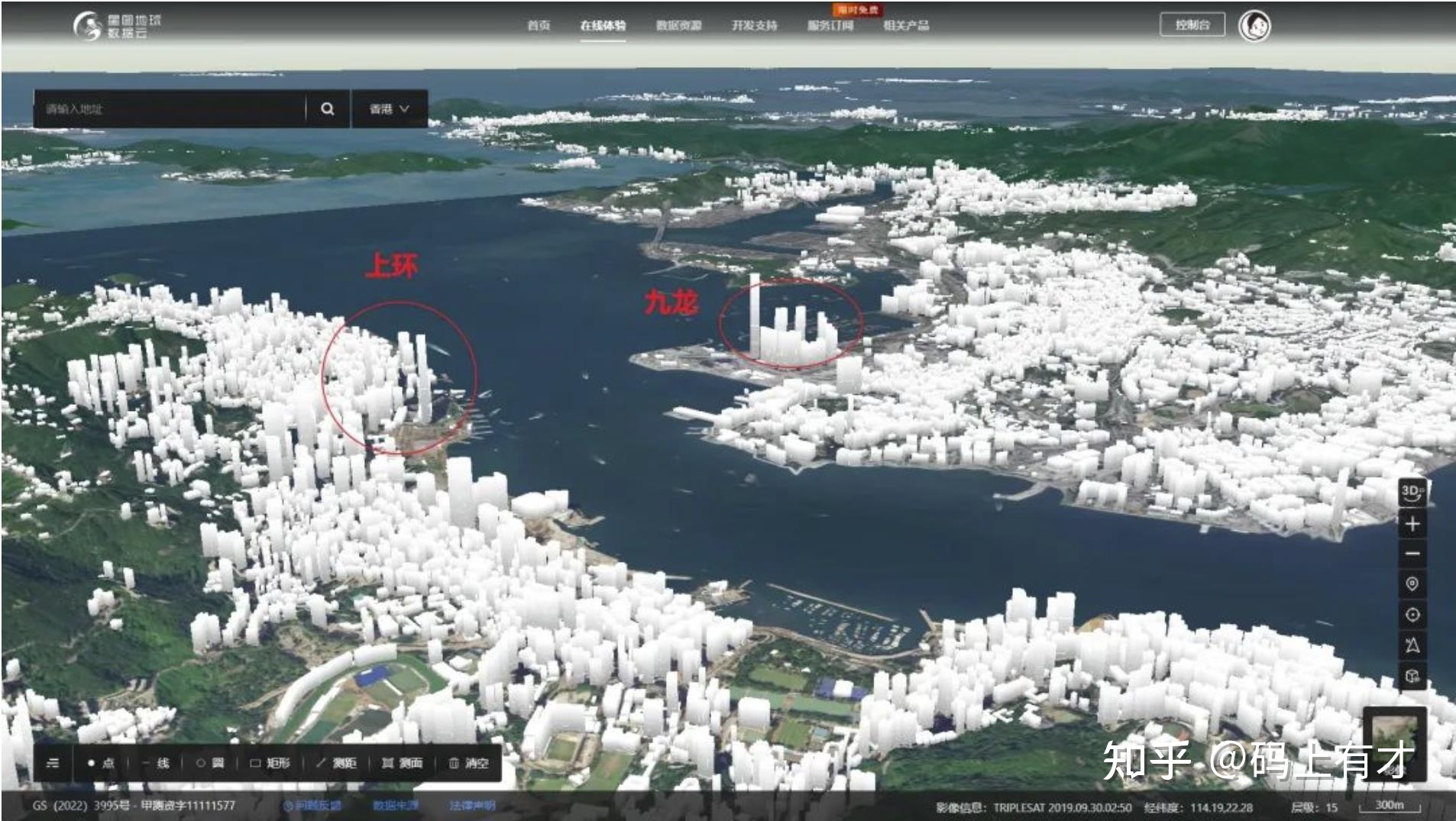
Task: Open the 相关产品 related products tab
Action: pyautogui.click(x=906, y=25)
